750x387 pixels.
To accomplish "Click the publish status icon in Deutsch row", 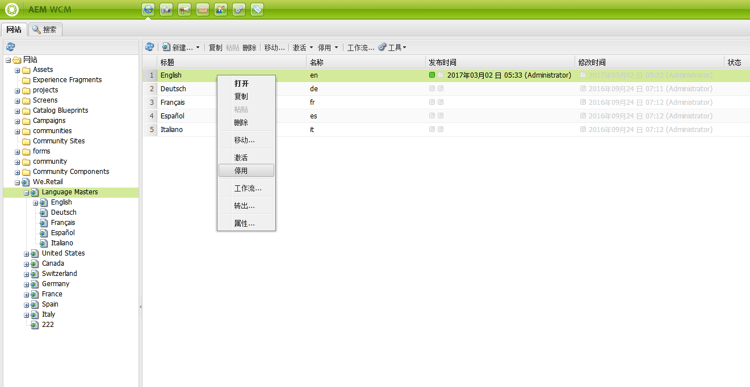I will click(432, 88).
